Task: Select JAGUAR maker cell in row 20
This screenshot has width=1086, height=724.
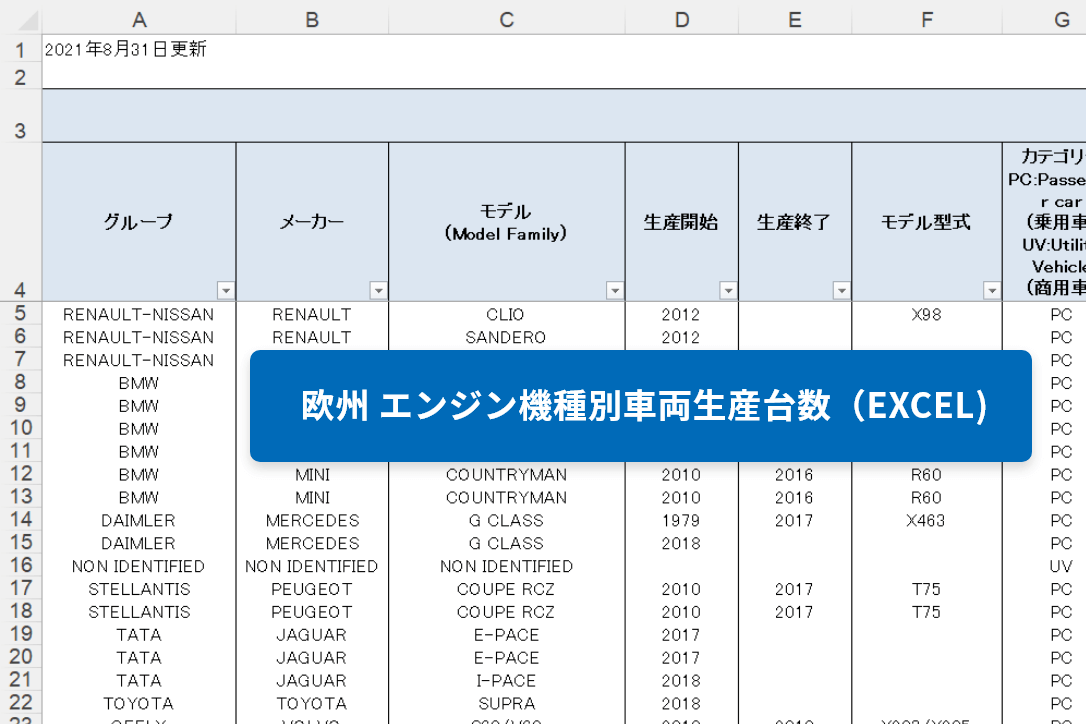Action: click(312, 657)
